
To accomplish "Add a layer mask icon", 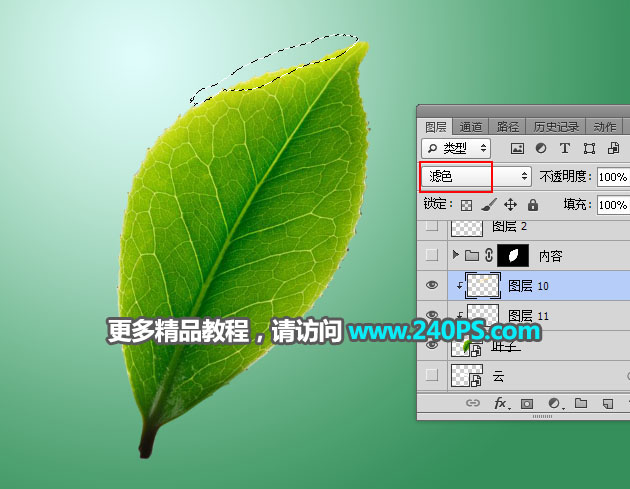I will click(x=527, y=403).
